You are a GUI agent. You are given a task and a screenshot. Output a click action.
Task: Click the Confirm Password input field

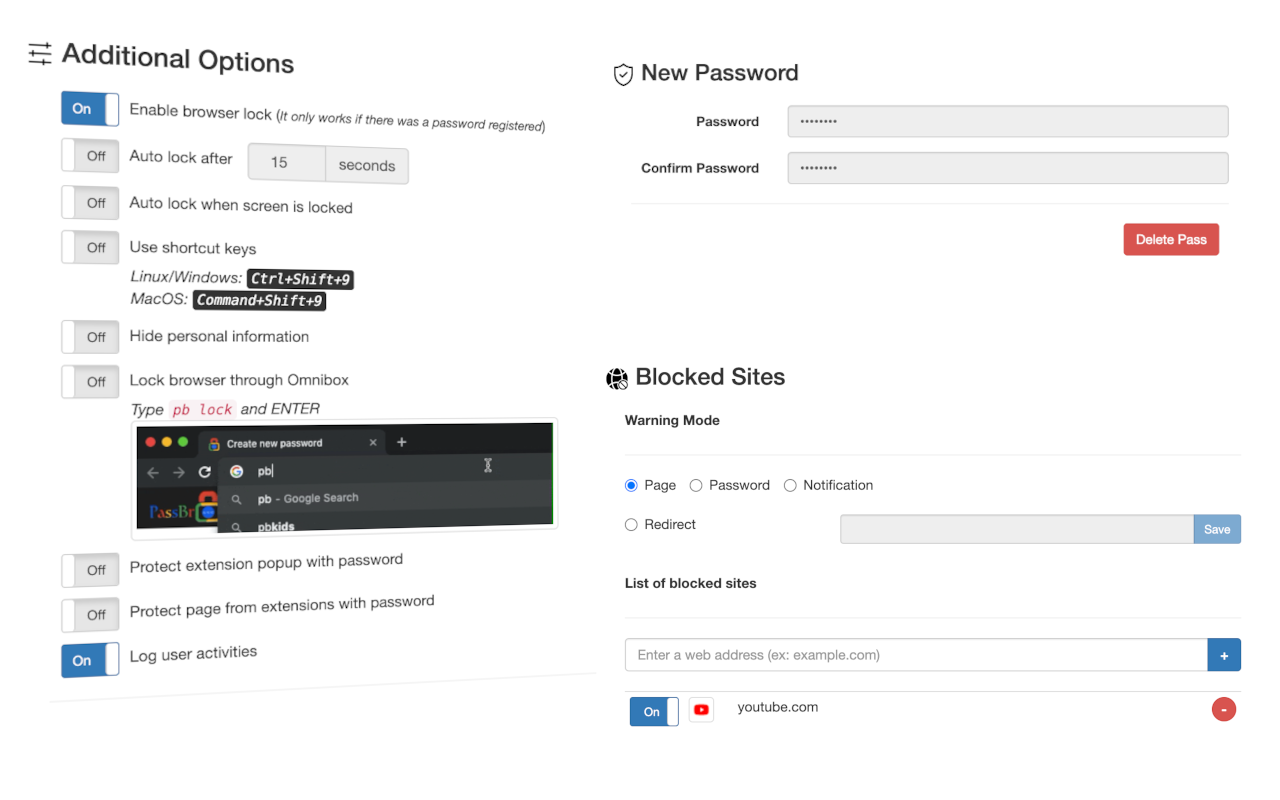[x=1008, y=168]
